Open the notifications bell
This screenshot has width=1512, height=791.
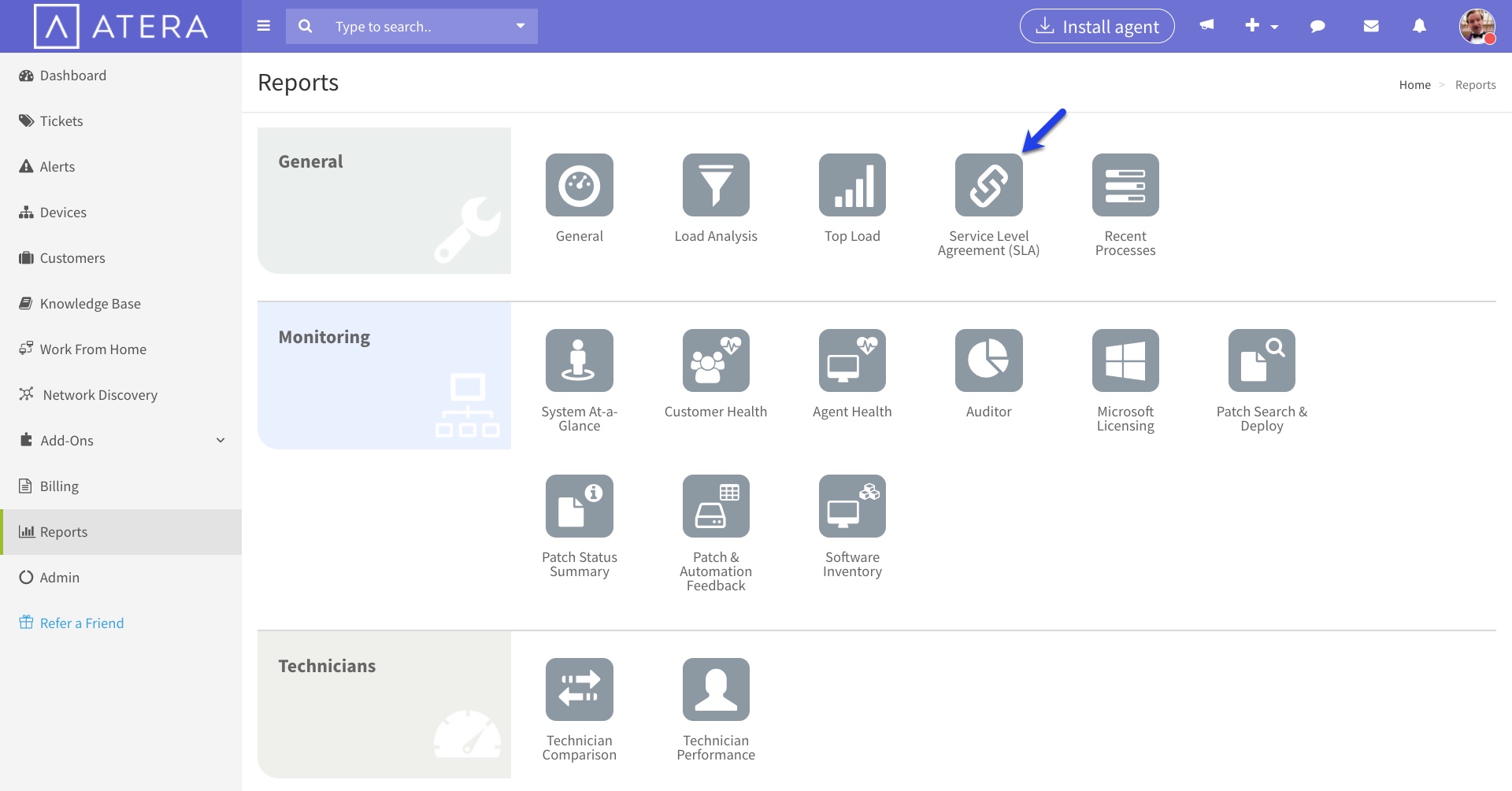pyautogui.click(x=1419, y=26)
